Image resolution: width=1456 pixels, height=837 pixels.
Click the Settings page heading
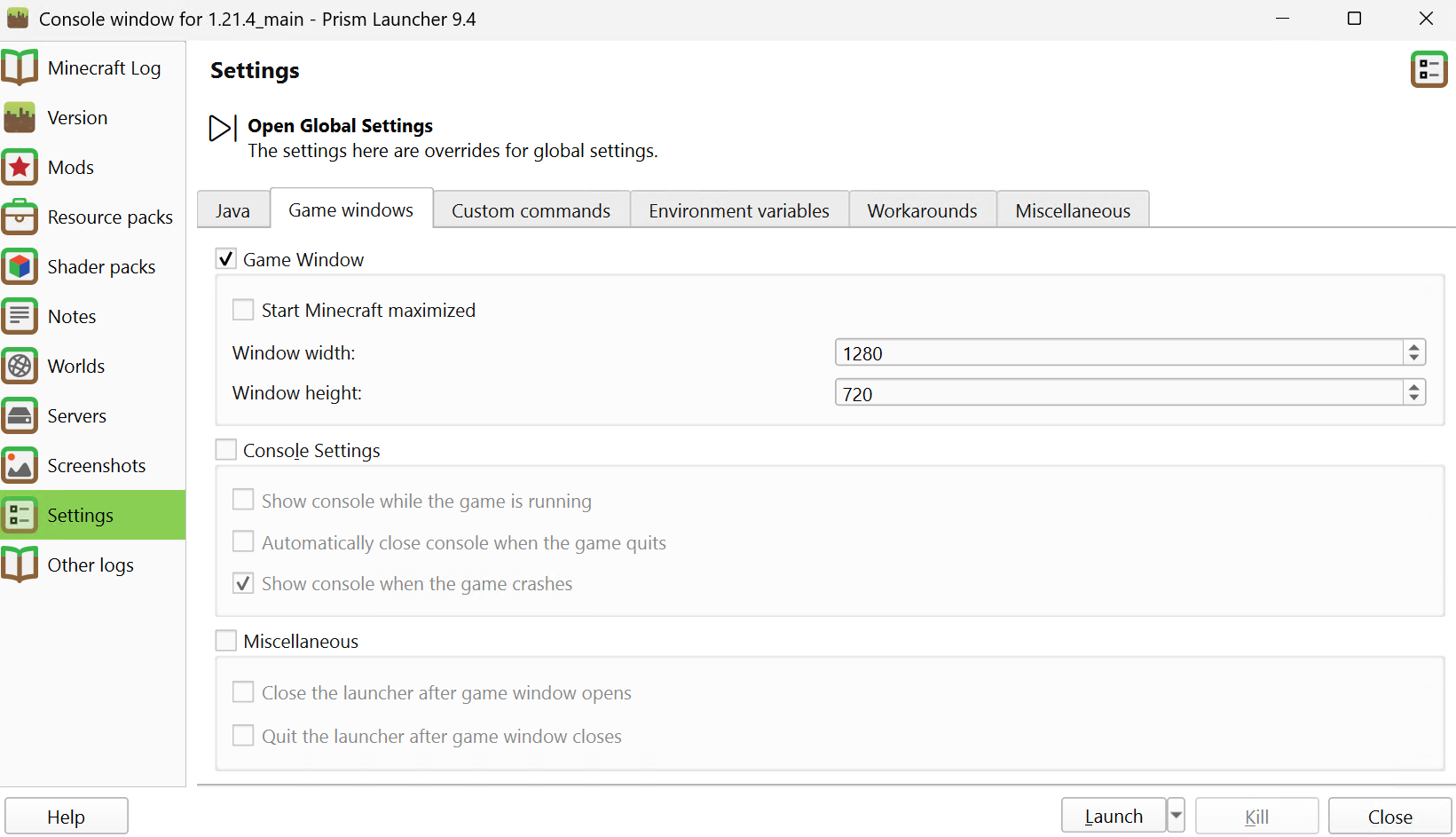tap(255, 70)
